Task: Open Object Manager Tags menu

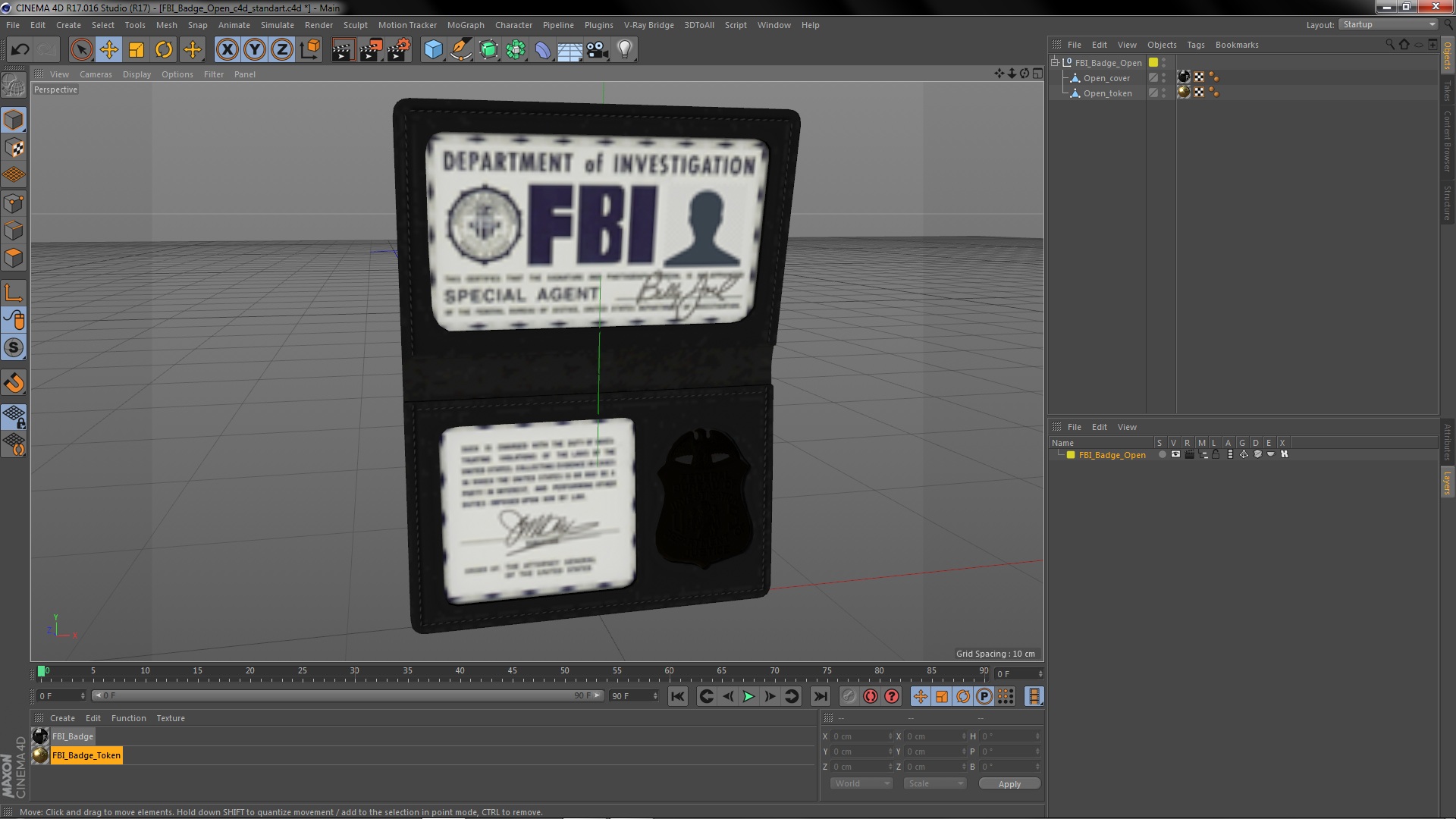Action: click(x=1195, y=45)
